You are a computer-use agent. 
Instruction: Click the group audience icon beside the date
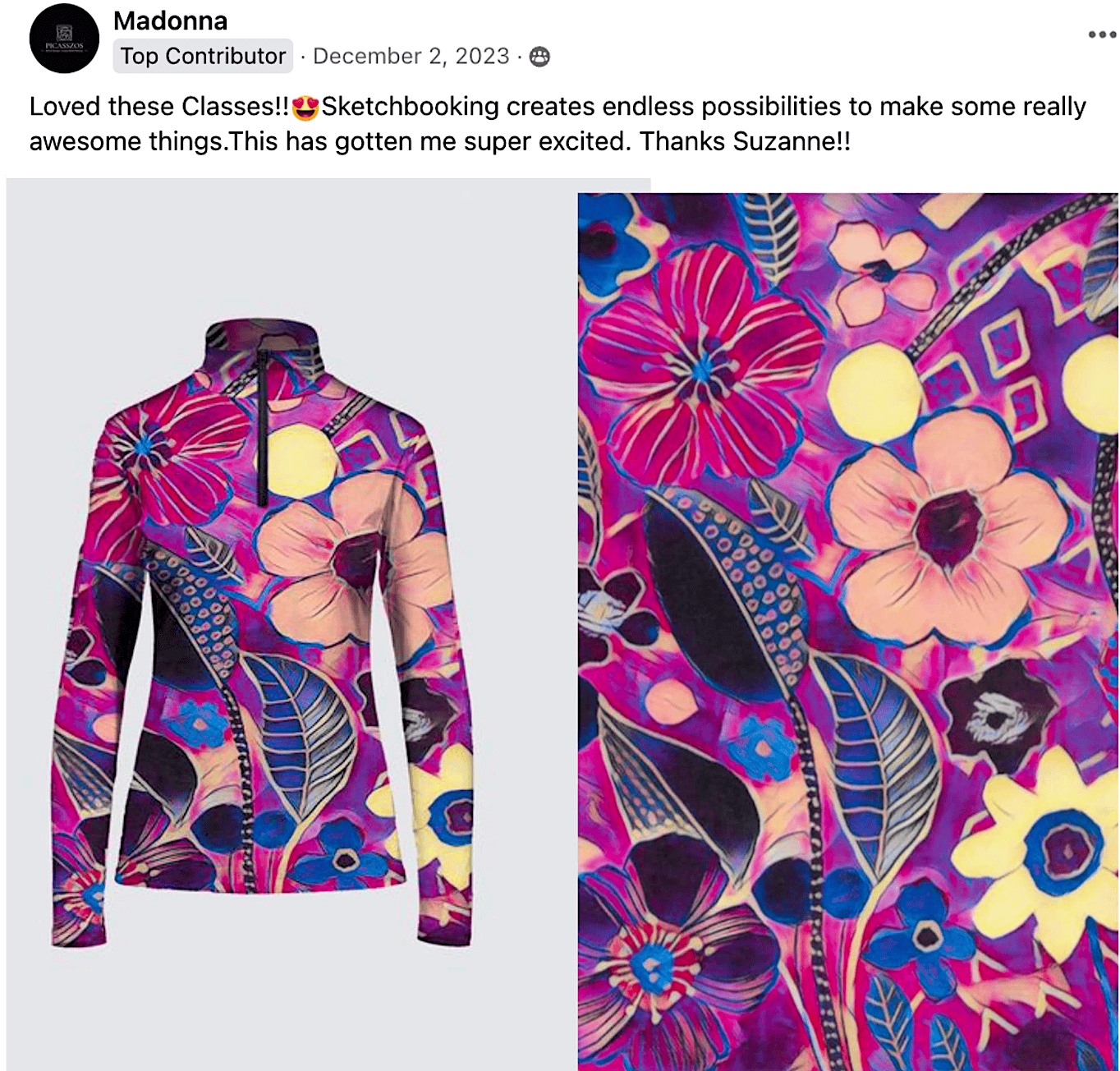tap(539, 57)
